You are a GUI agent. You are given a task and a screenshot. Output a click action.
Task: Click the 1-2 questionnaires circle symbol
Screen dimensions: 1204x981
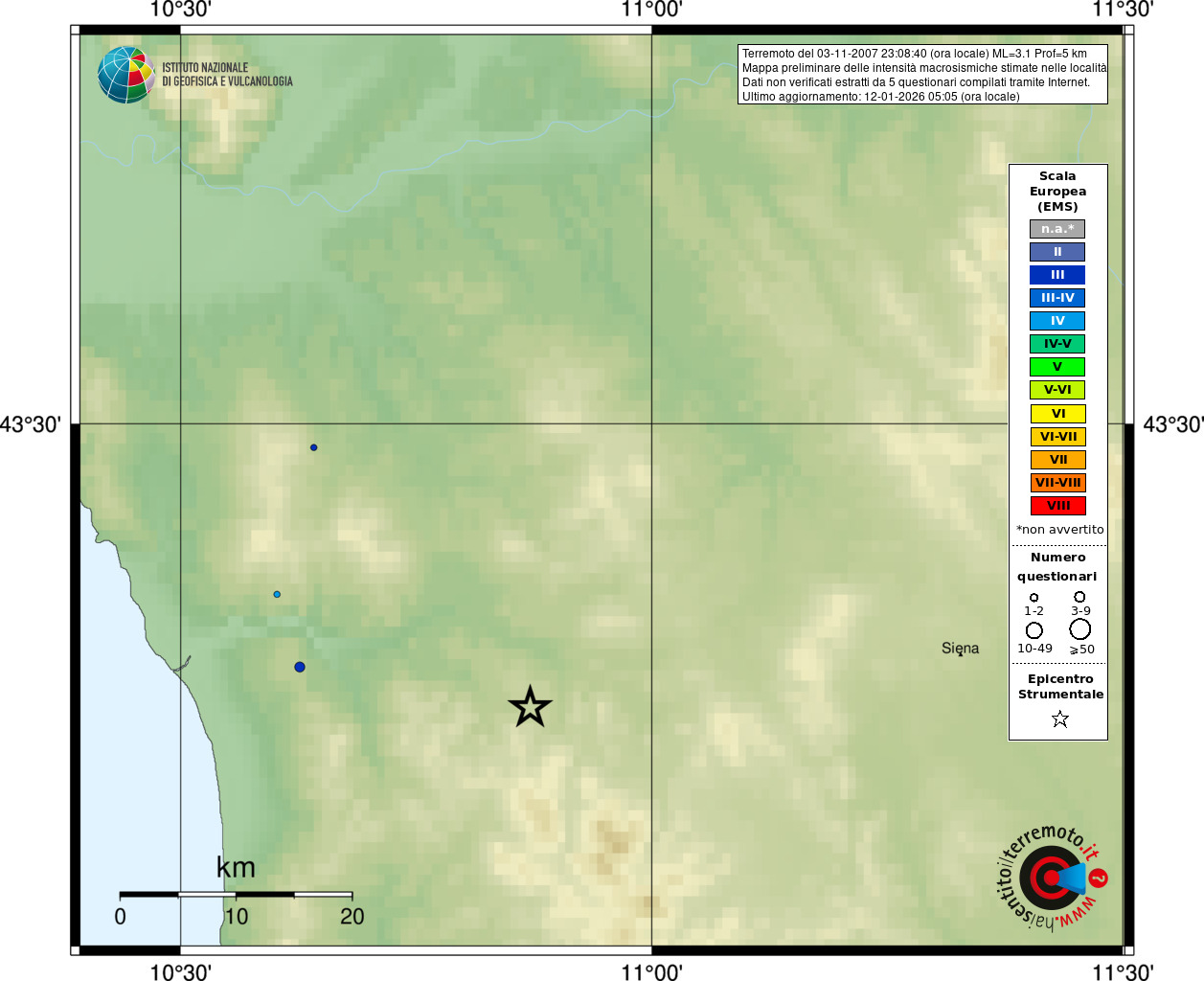pyautogui.click(x=1034, y=598)
